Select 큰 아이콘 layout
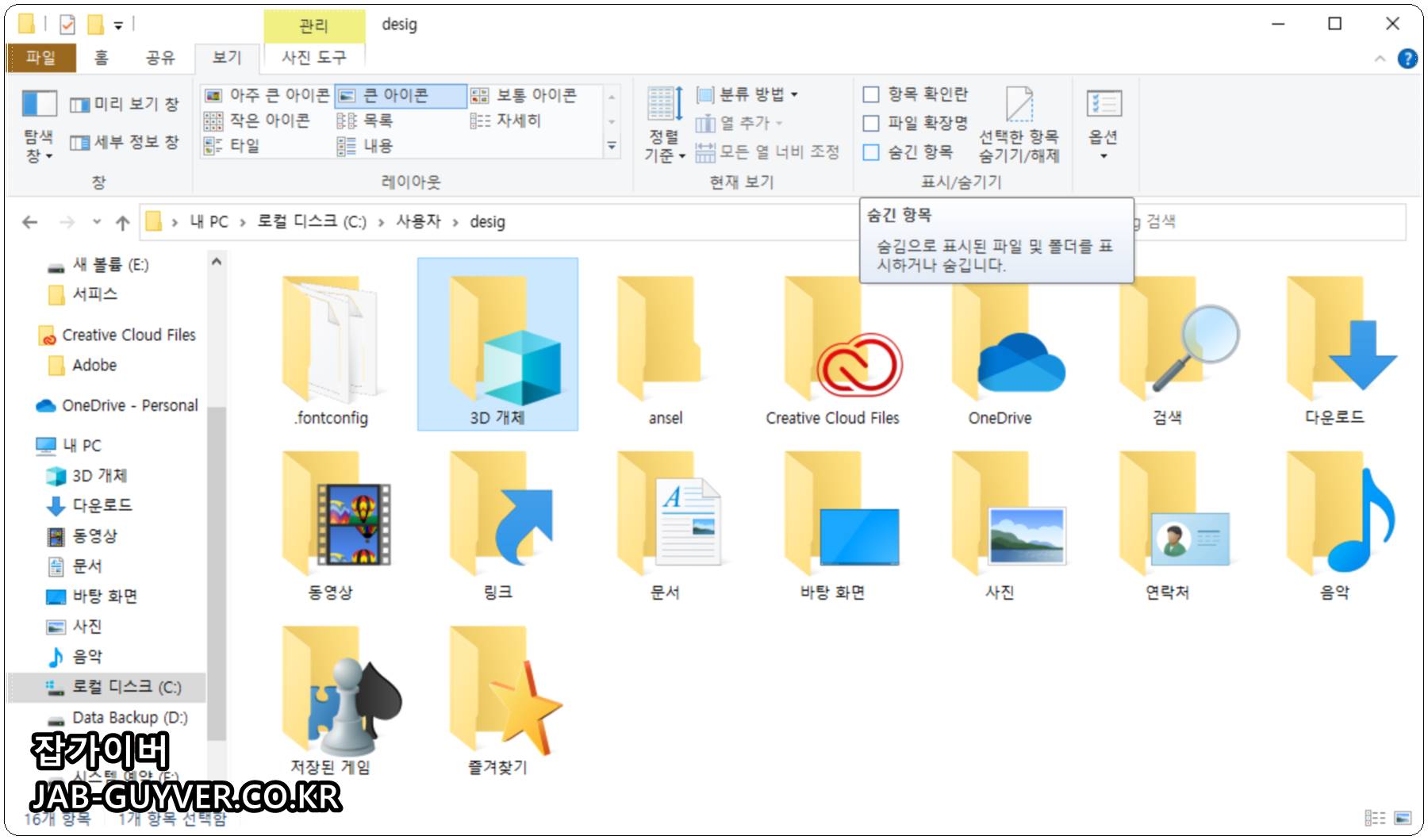 (400, 95)
